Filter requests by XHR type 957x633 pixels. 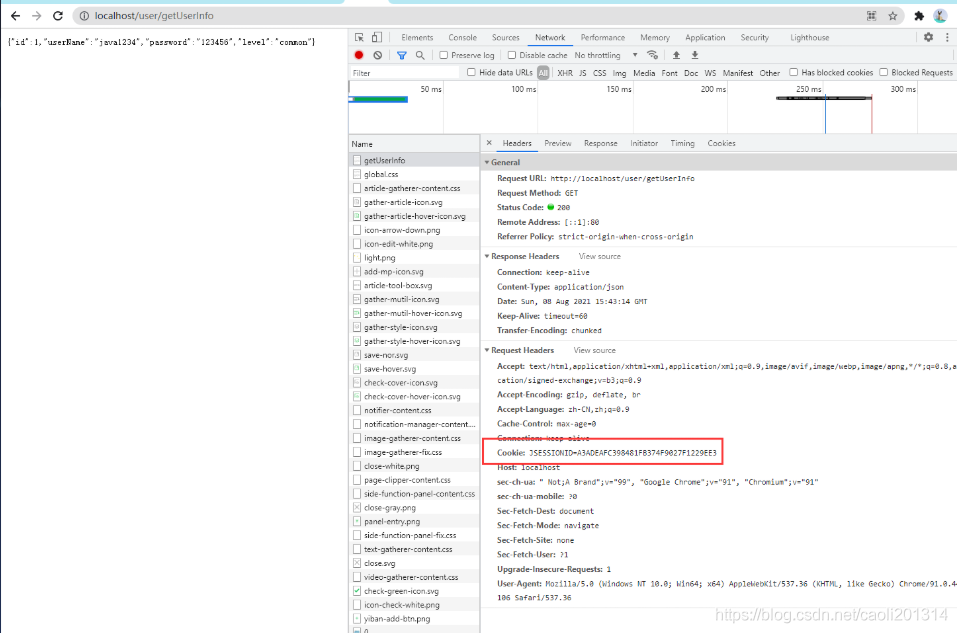[x=565, y=73]
